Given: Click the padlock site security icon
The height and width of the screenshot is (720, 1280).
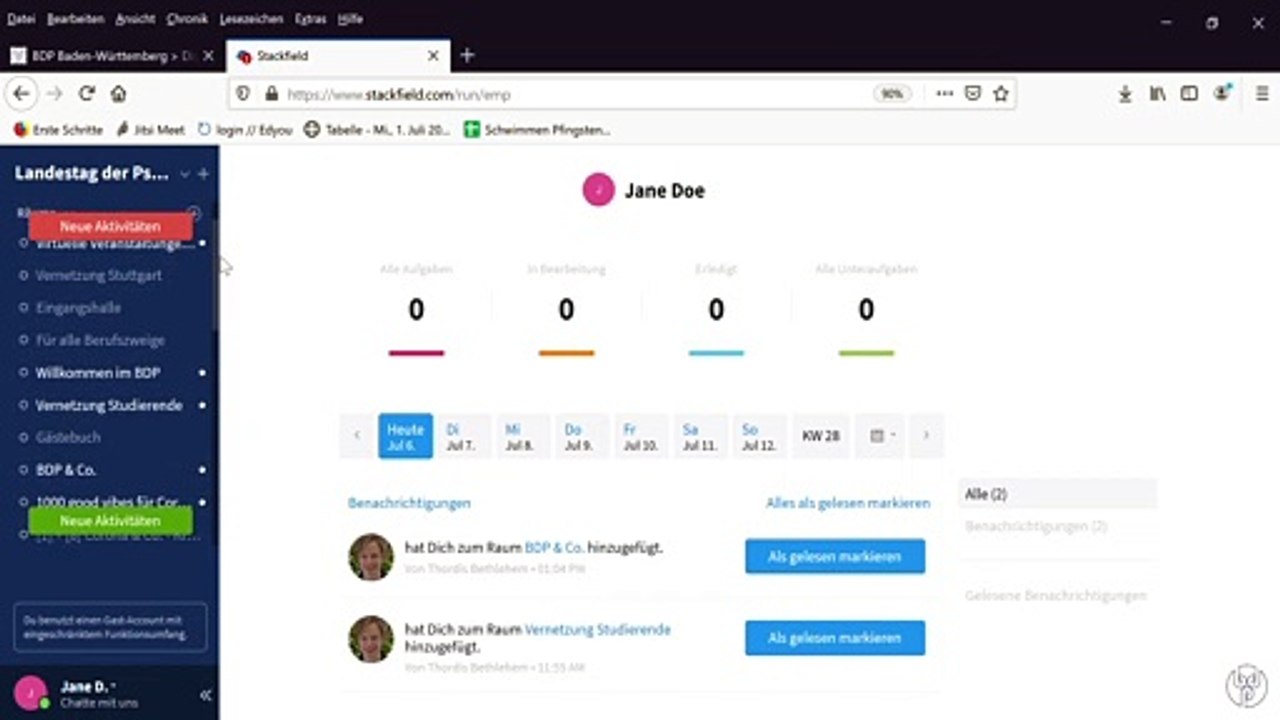Looking at the screenshot, I should [270, 94].
